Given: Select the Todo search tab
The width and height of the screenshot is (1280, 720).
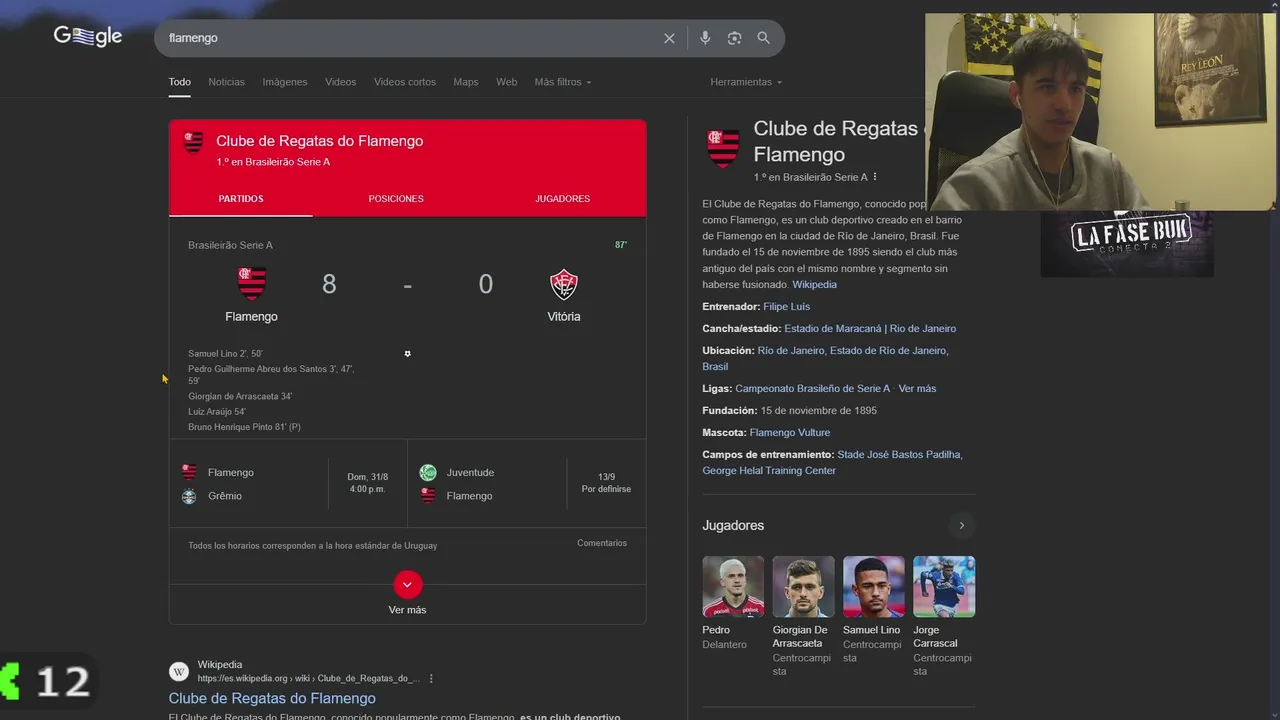Looking at the screenshot, I should pyautogui.click(x=179, y=82).
